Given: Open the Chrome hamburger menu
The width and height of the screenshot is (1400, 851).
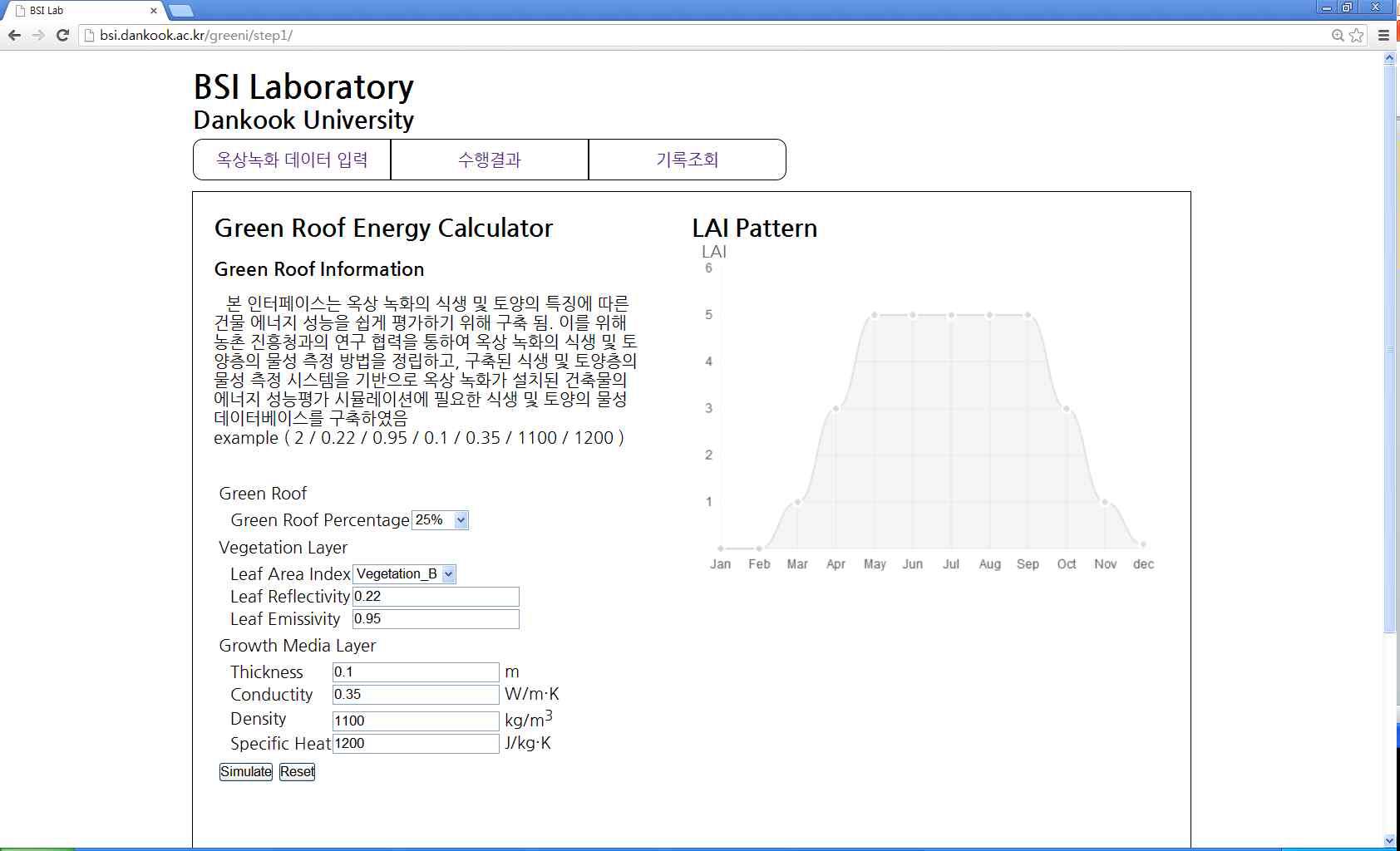Looking at the screenshot, I should point(1384,35).
